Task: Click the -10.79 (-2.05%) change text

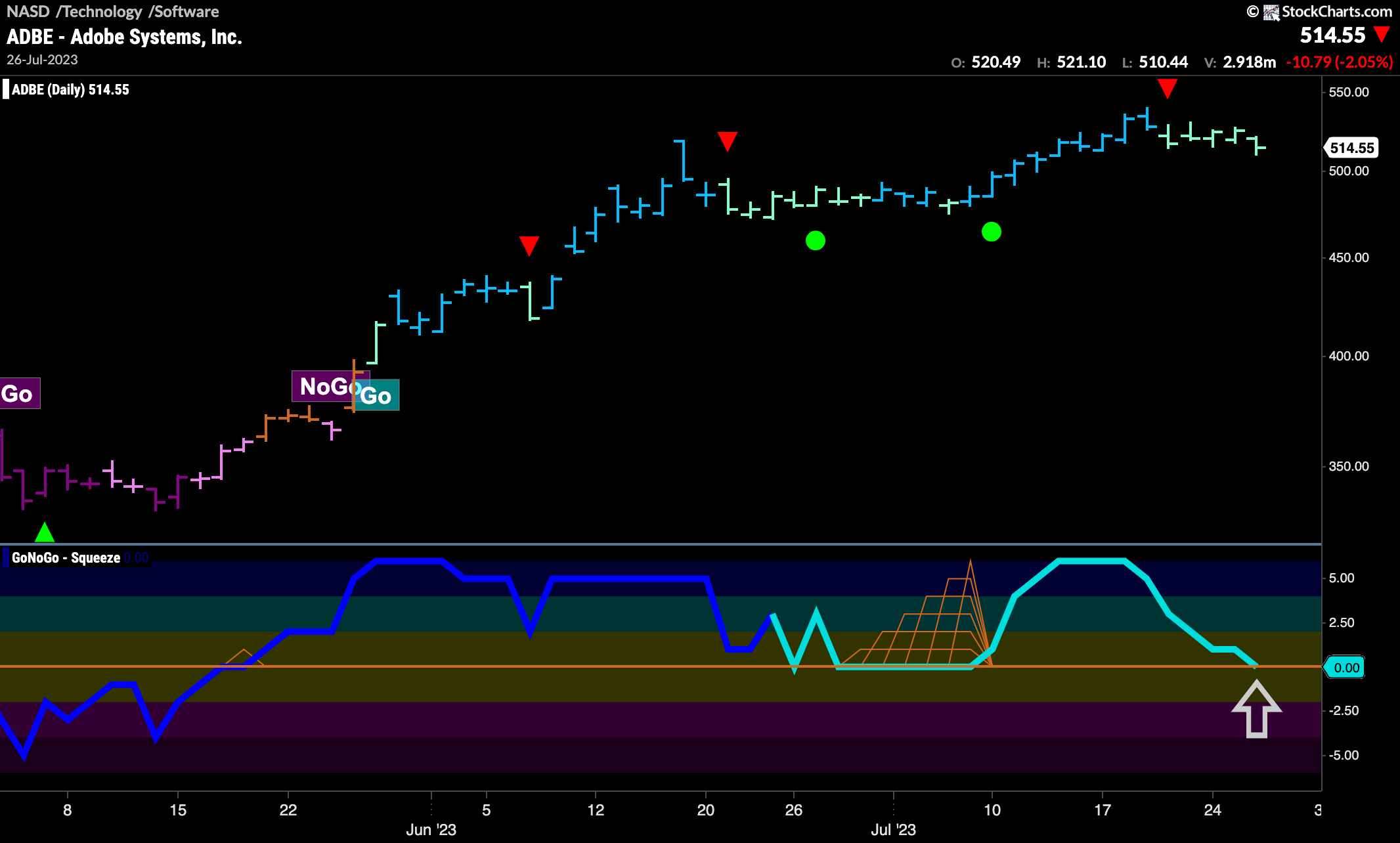Action: (1339, 62)
